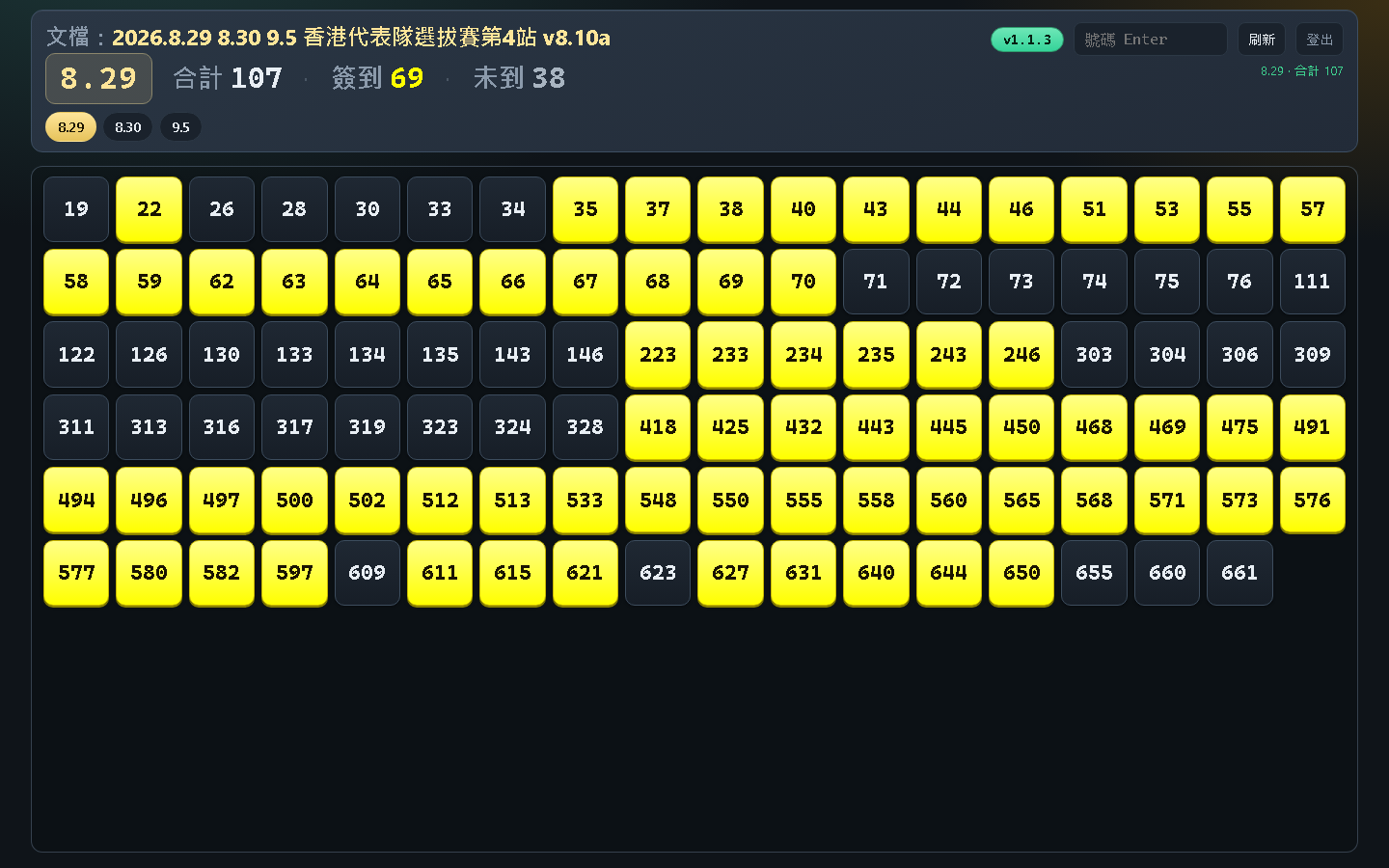This screenshot has height=868, width=1389.
Task: Toggle check-in for number 22
Action: point(150,209)
